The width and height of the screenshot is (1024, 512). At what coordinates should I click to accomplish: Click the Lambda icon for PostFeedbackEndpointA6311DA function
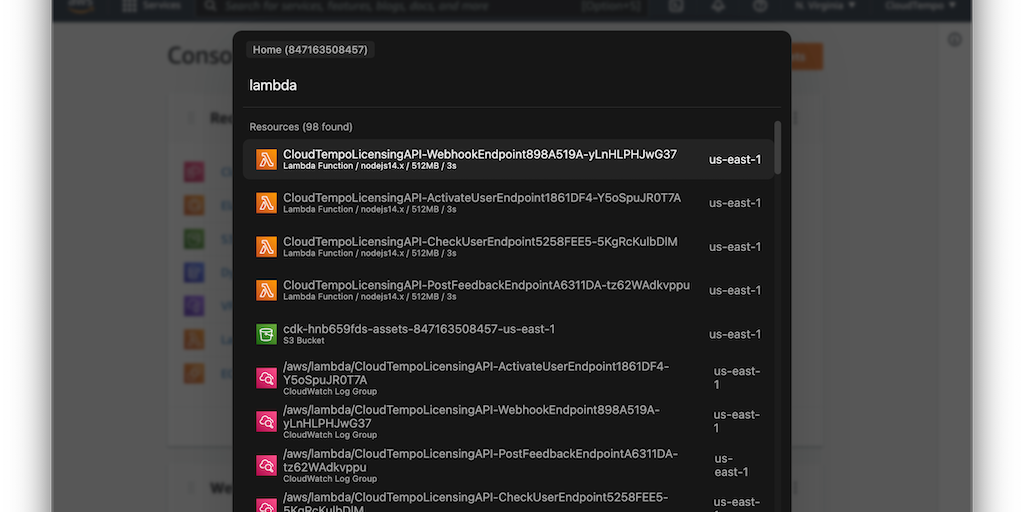266,291
